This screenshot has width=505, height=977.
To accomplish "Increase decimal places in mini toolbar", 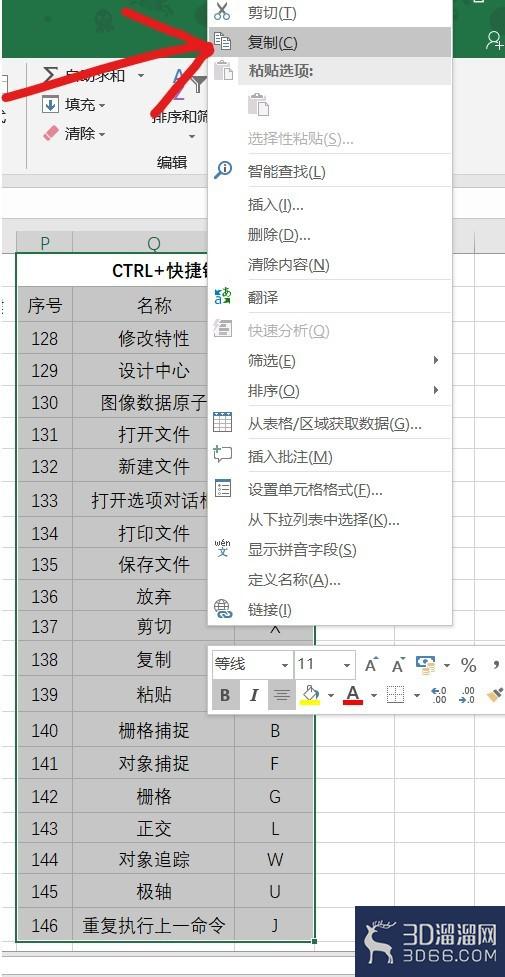I will tap(439, 695).
